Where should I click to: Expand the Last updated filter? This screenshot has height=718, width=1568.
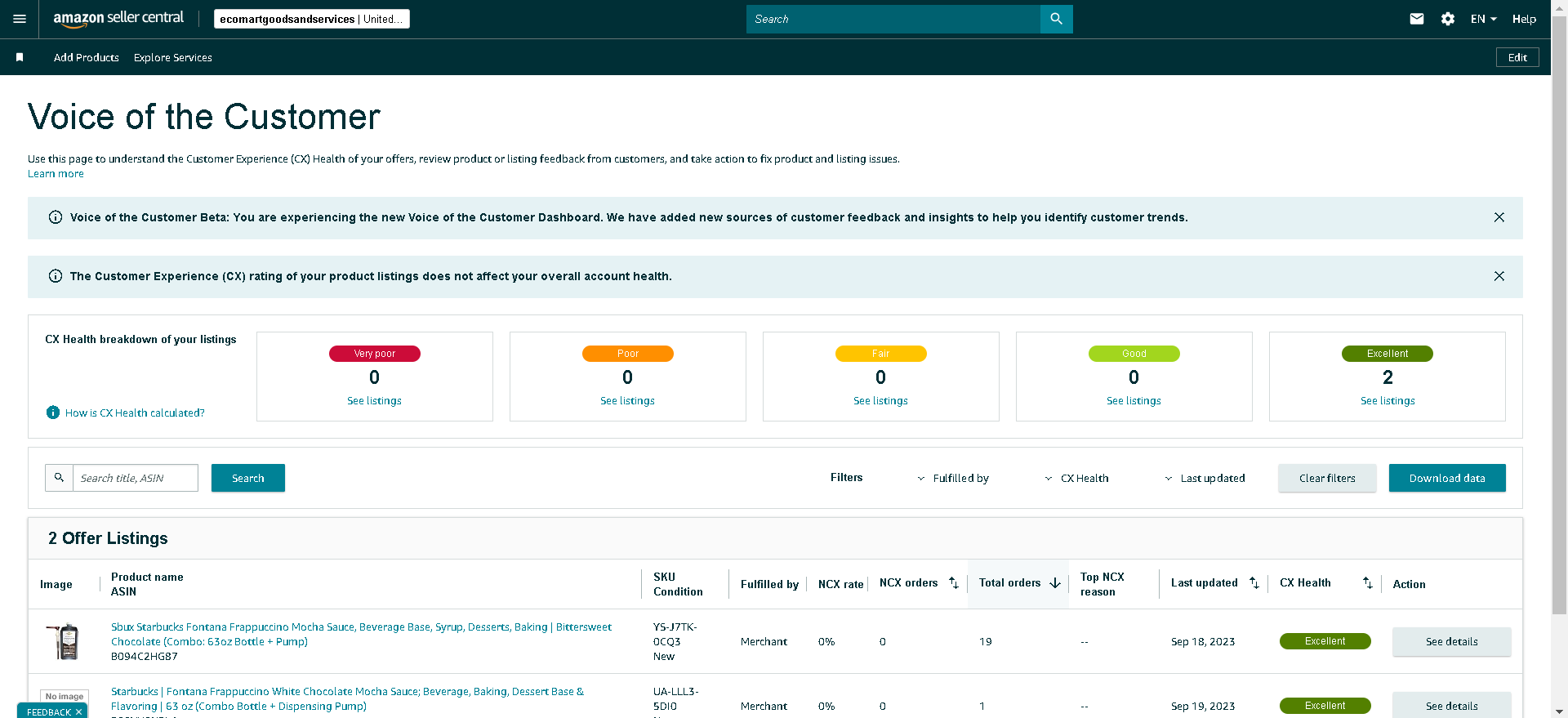point(1205,478)
